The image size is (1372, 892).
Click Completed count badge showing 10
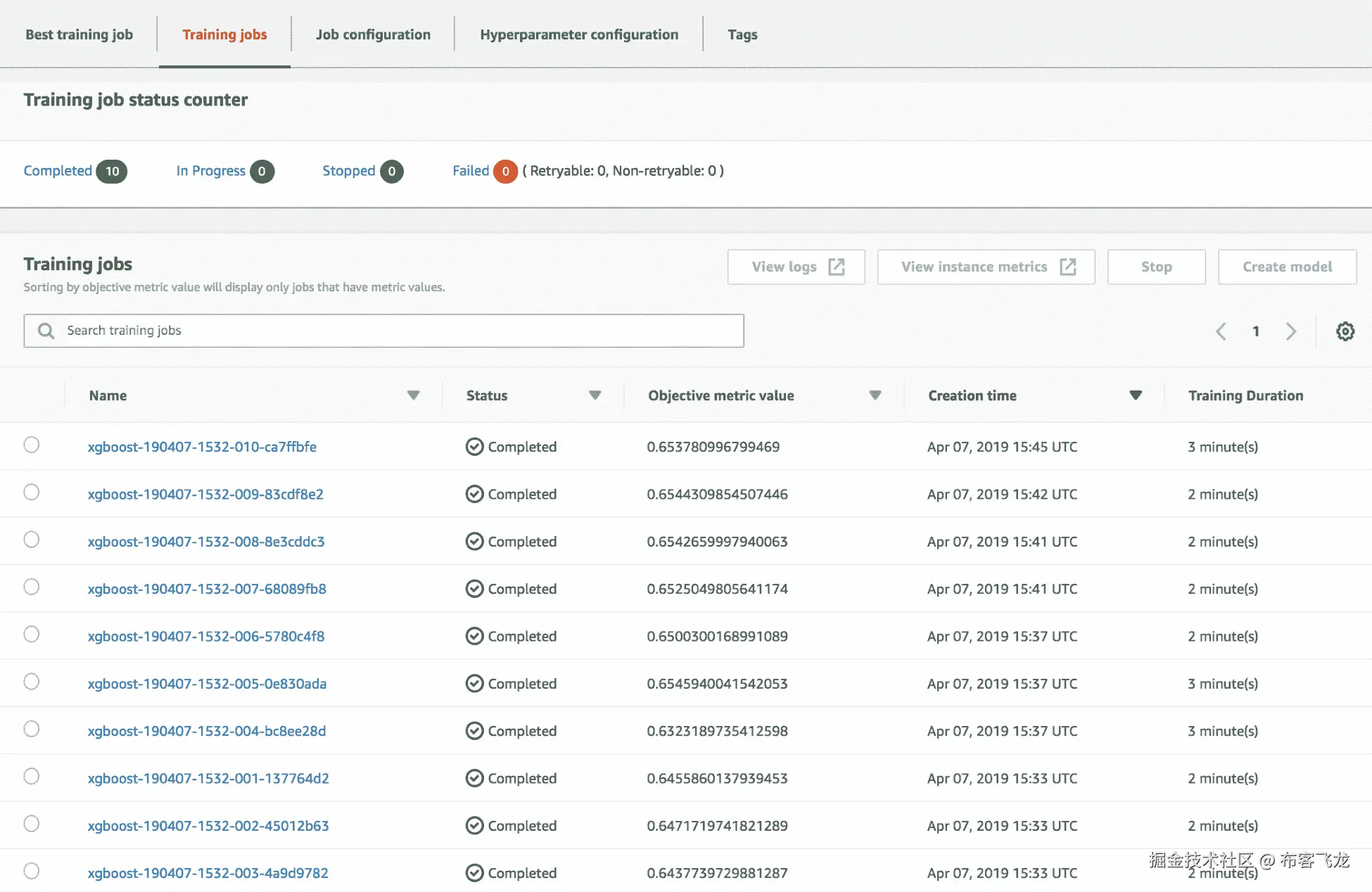click(111, 171)
